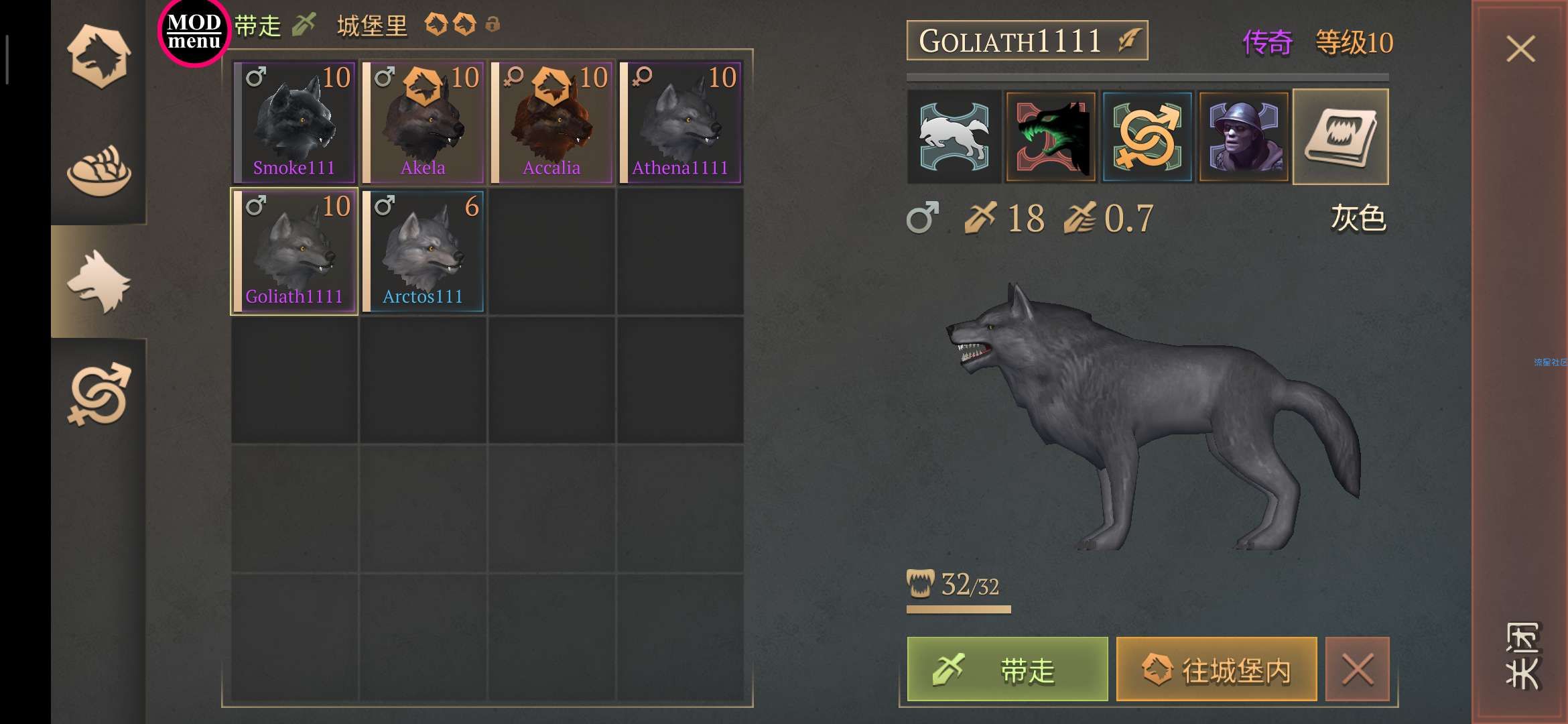Select the Accalia wolf card
The height and width of the screenshot is (724, 1568).
point(551,122)
